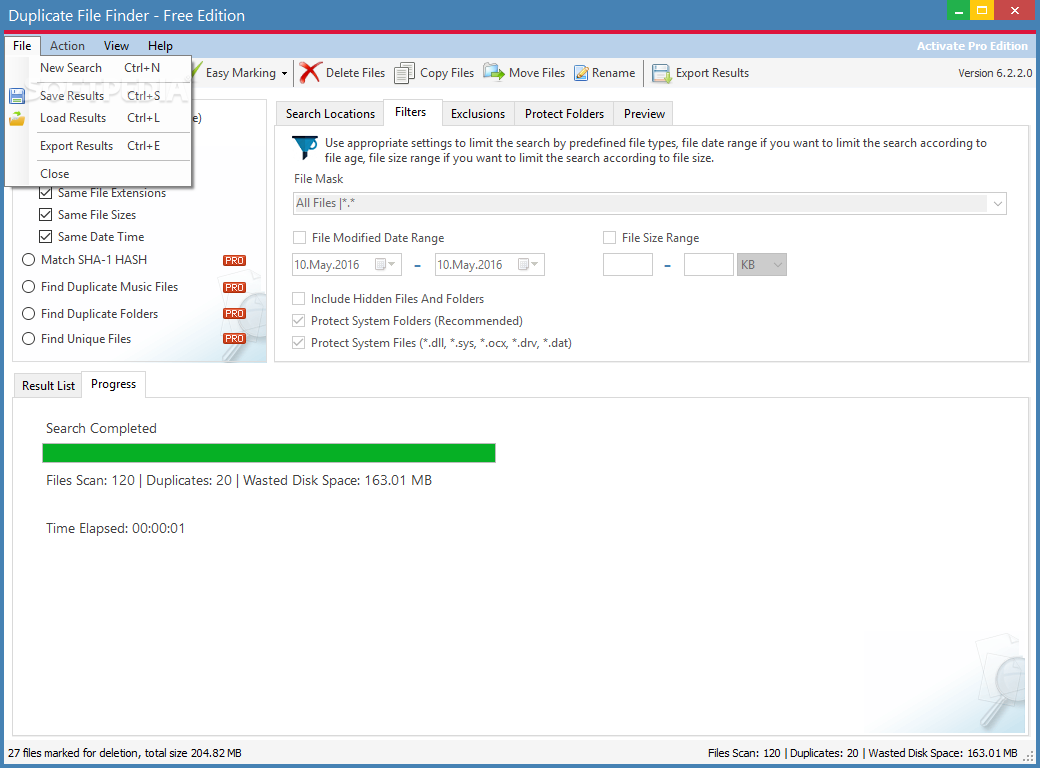1040x768 pixels.
Task: Toggle the Same File Extensions checkbox
Action: tap(46, 193)
